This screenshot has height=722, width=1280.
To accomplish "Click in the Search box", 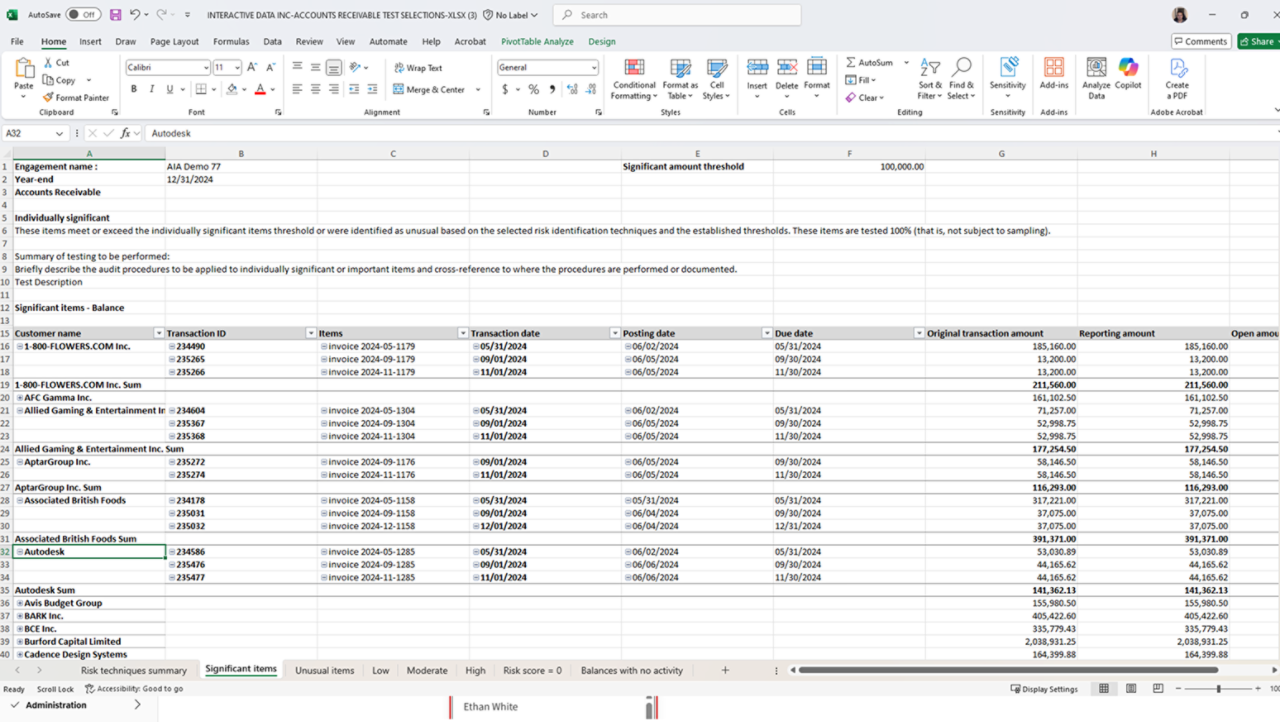I will point(680,15).
